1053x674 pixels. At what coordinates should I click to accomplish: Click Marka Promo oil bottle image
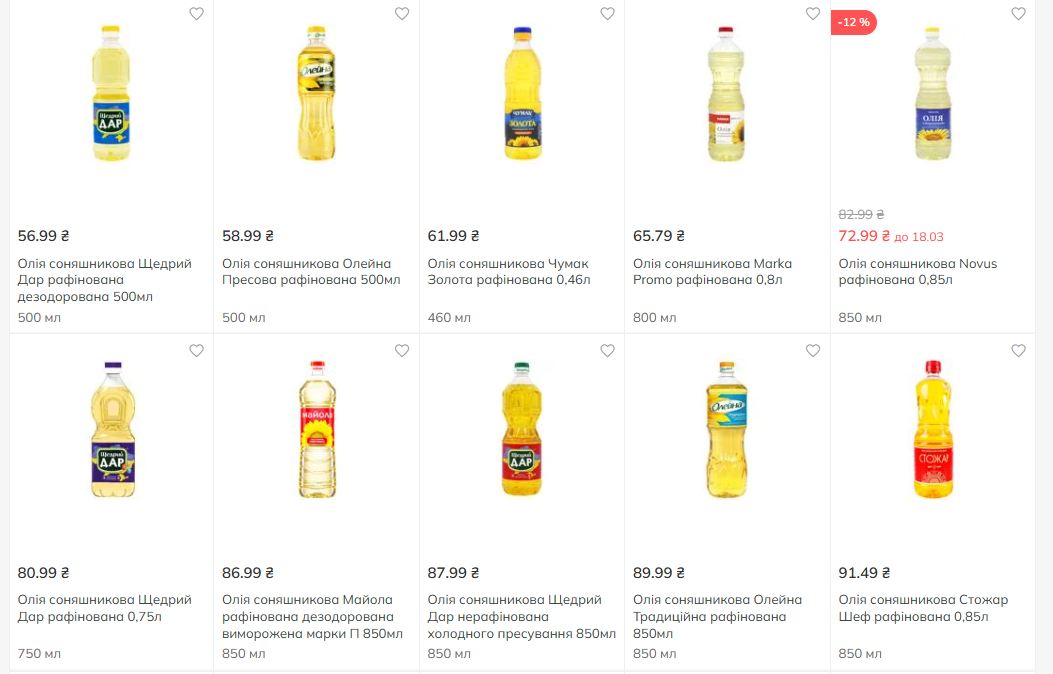[726, 95]
